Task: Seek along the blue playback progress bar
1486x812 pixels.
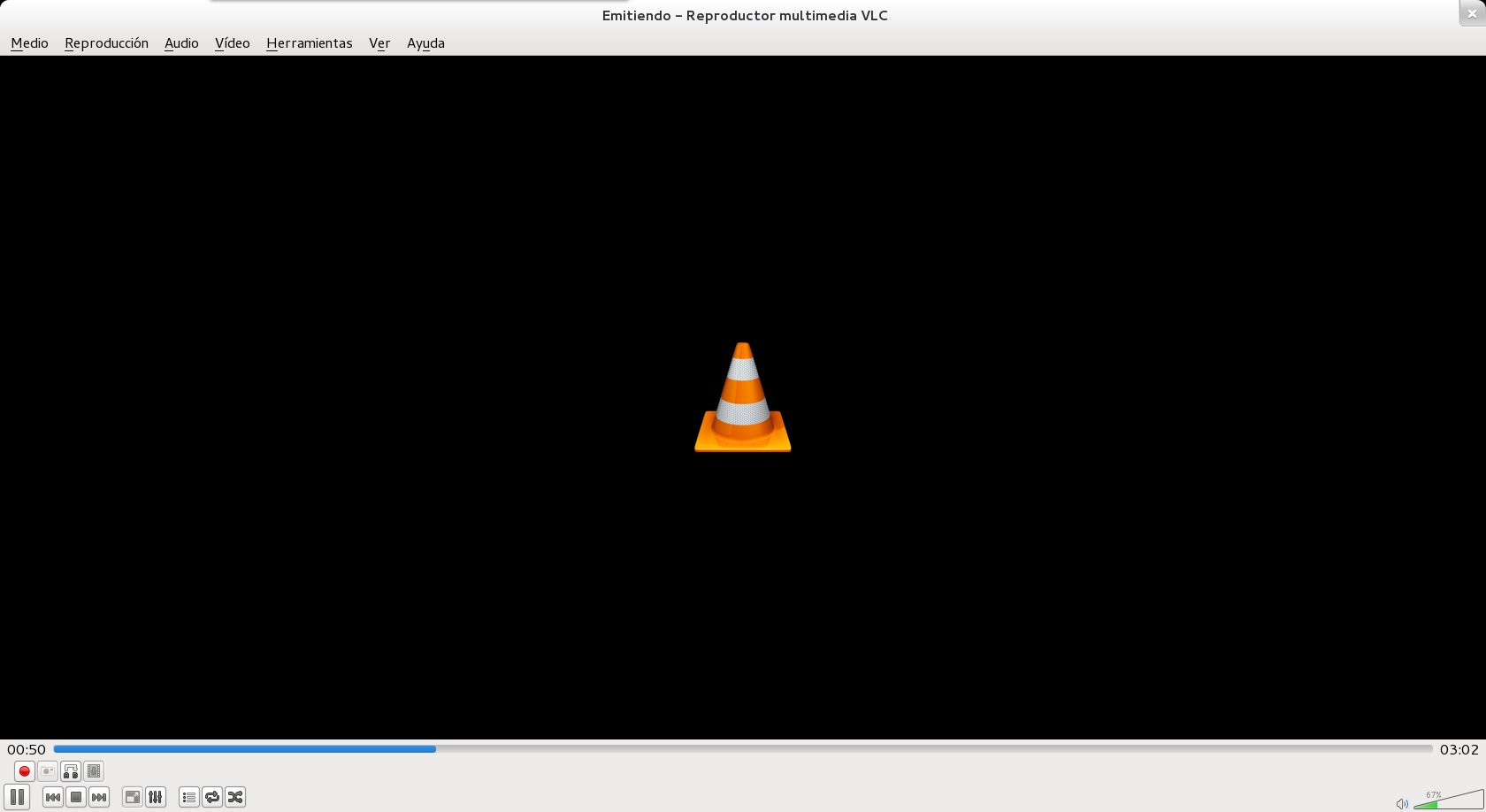Action: point(743,749)
